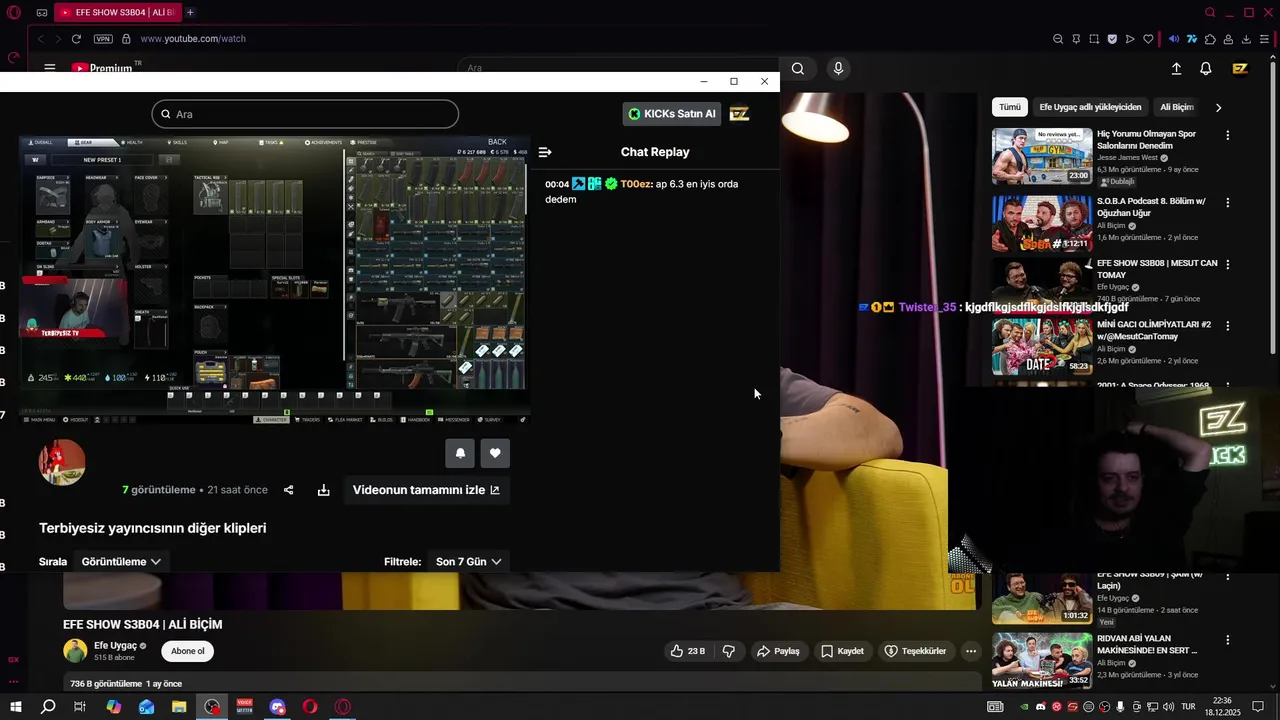Image resolution: width=1280 pixels, height=720 pixels.
Task: Open Opera downloads icon
Action: pyautogui.click(x=1247, y=39)
